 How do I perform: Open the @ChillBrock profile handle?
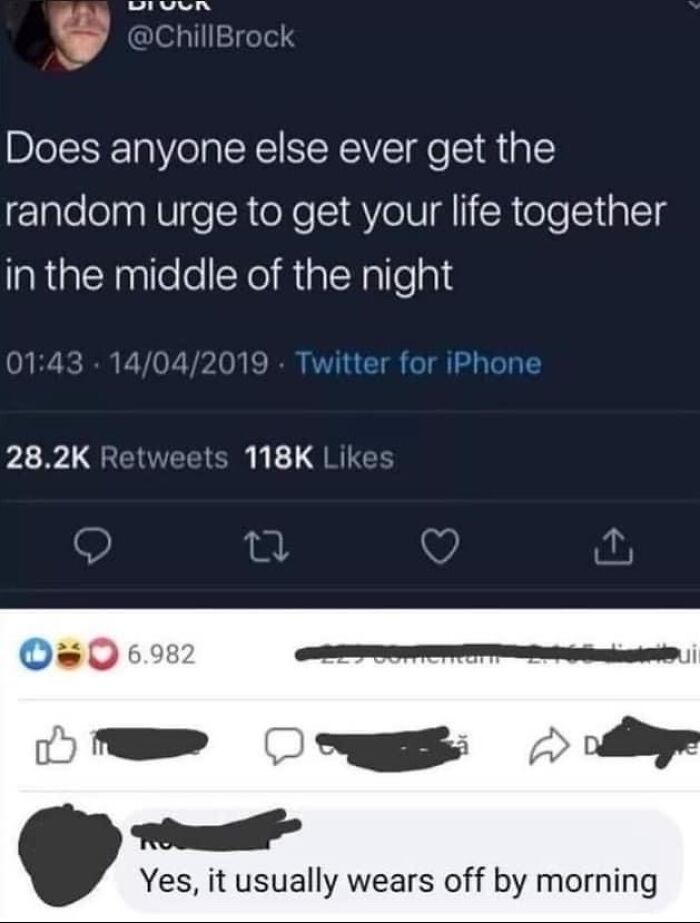211,36
